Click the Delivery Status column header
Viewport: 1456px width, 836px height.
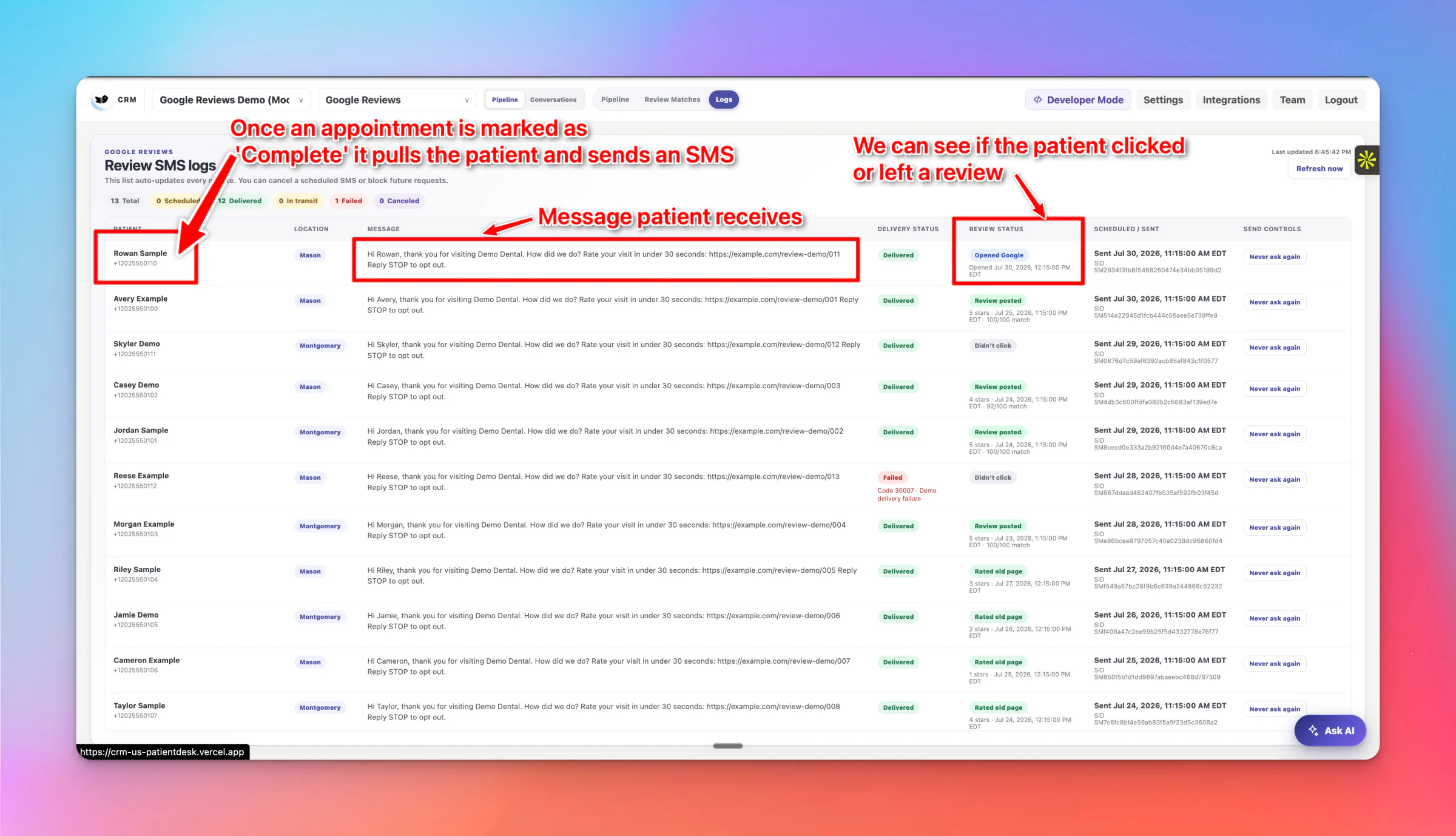point(908,229)
